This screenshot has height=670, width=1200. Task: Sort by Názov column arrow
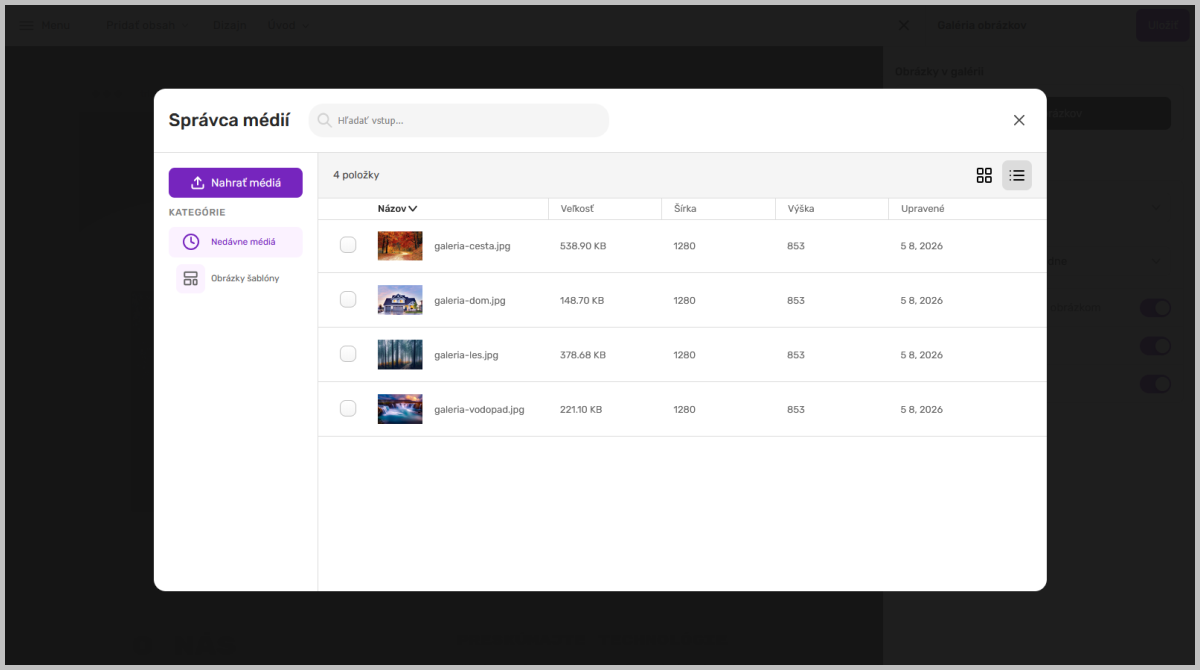pos(413,209)
